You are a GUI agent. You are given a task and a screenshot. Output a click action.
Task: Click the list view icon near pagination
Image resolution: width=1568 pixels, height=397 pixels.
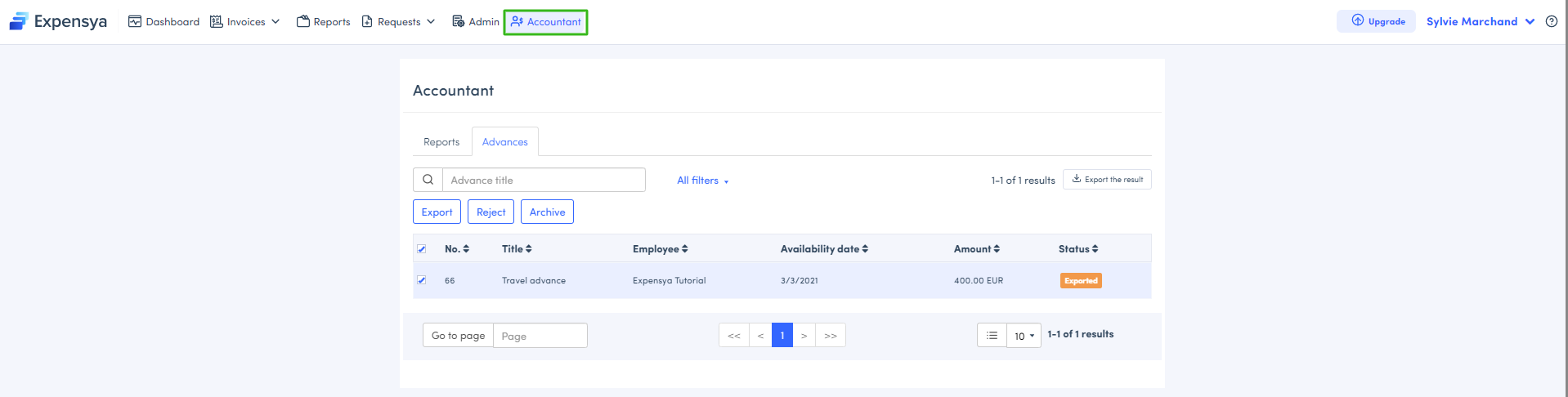coord(992,336)
